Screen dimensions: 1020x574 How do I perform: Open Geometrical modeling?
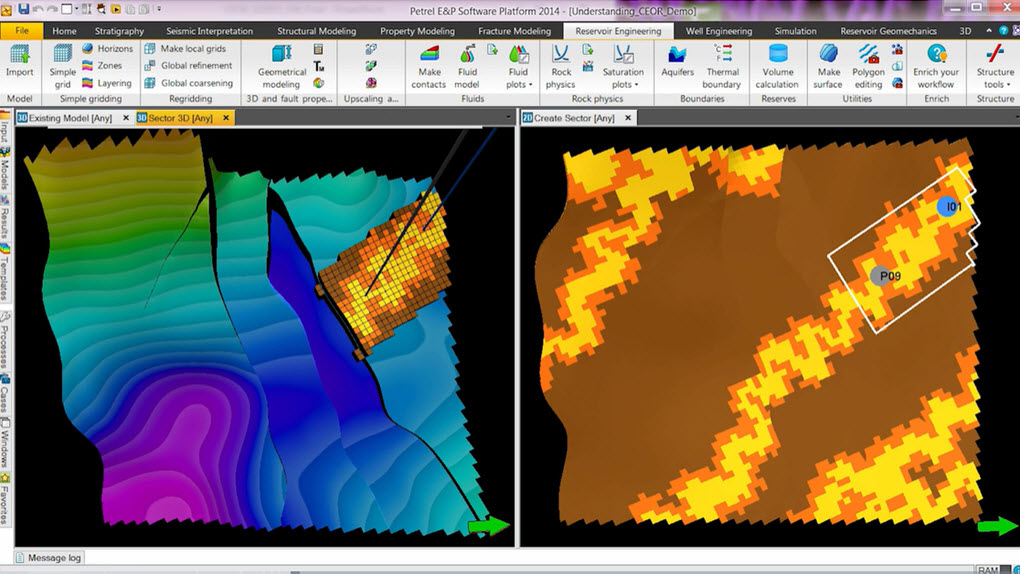pos(282,66)
